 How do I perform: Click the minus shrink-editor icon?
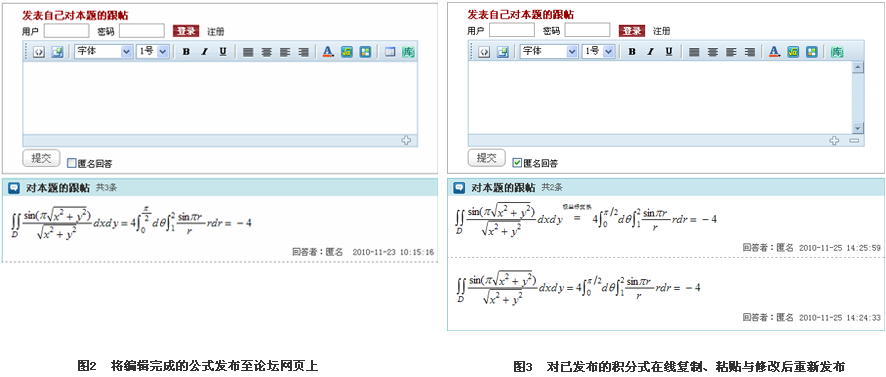coord(854,140)
